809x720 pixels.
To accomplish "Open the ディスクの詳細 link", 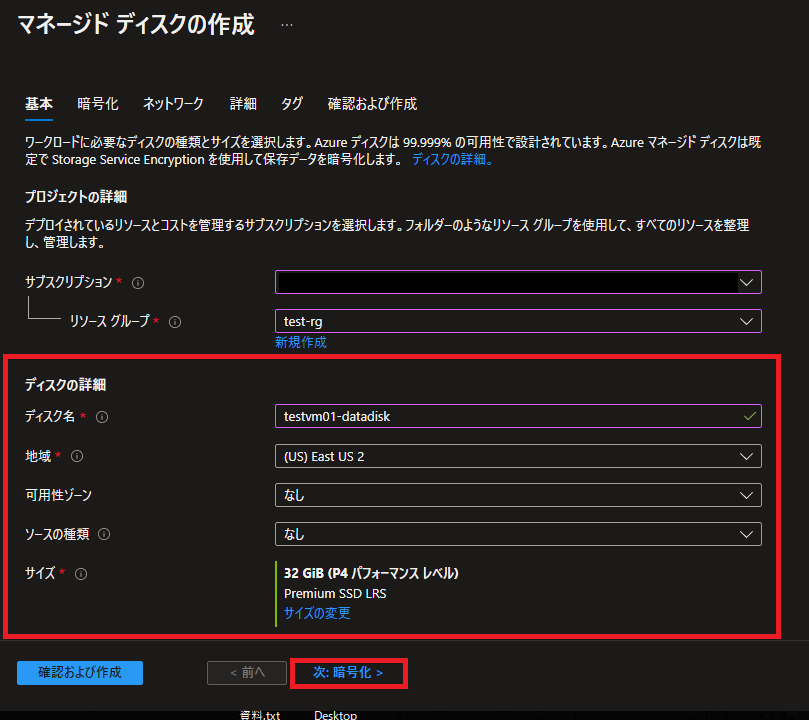I will point(452,159).
